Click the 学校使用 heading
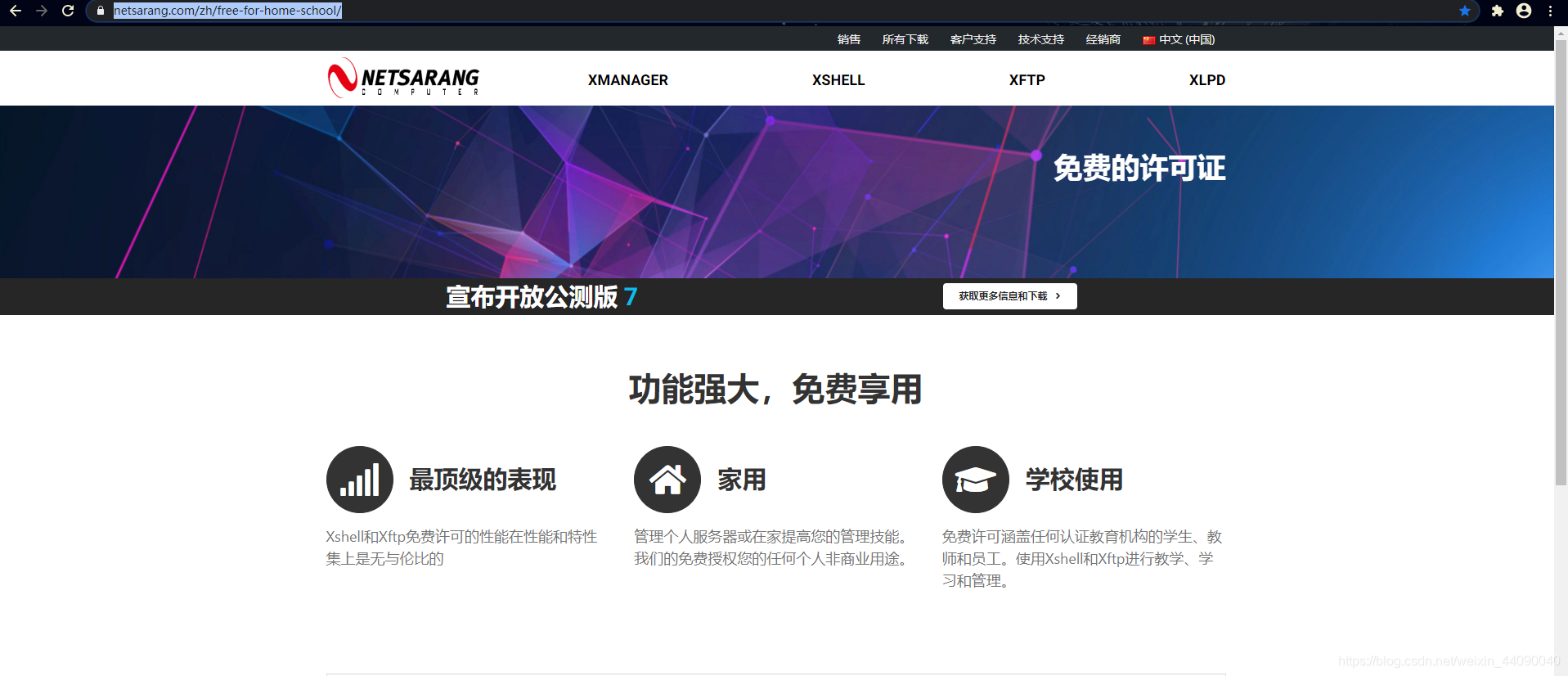This screenshot has height=676, width=1568. click(x=1075, y=480)
